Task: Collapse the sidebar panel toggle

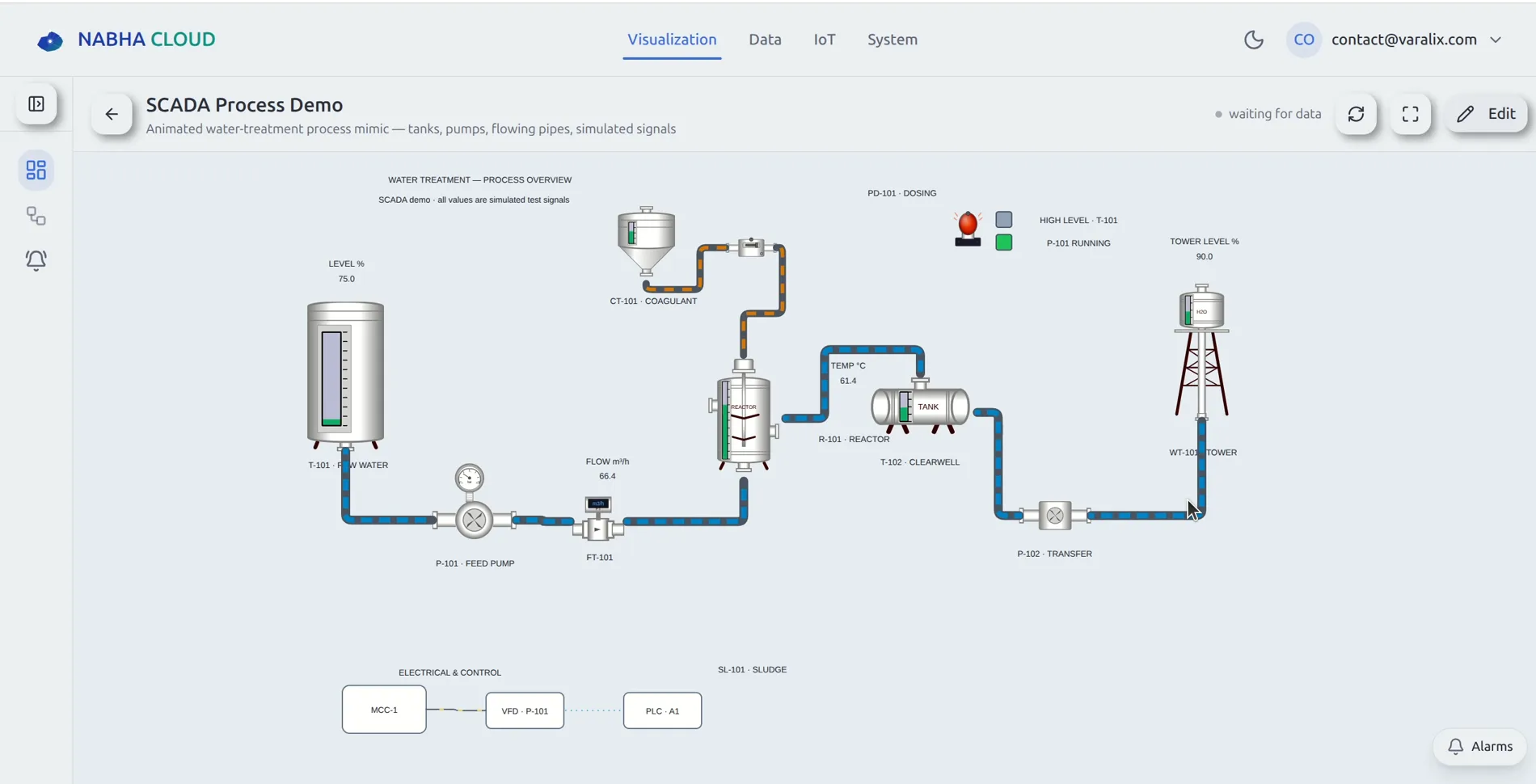Action: tap(36, 103)
